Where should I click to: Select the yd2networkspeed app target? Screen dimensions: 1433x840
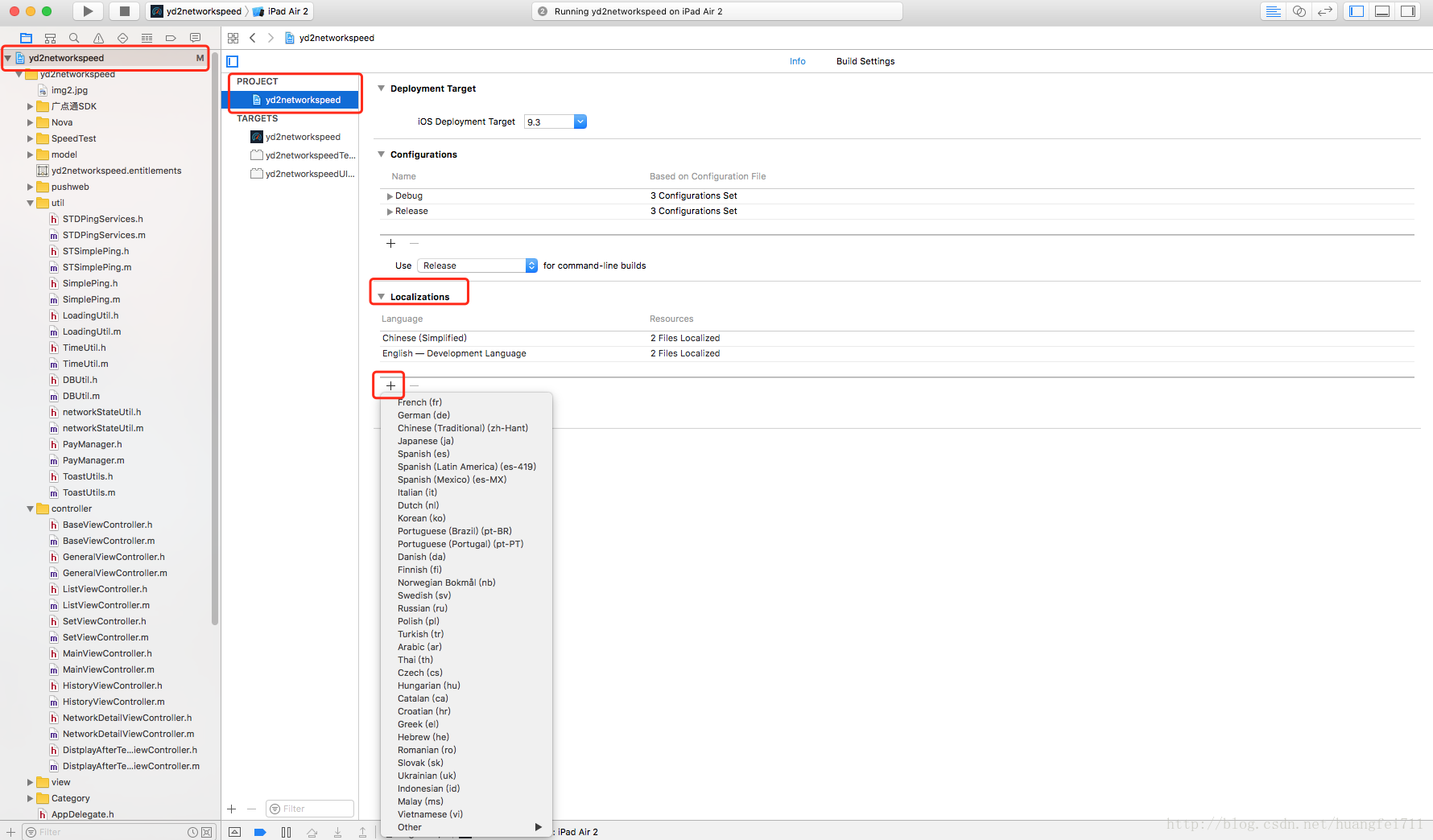[x=291, y=137]
